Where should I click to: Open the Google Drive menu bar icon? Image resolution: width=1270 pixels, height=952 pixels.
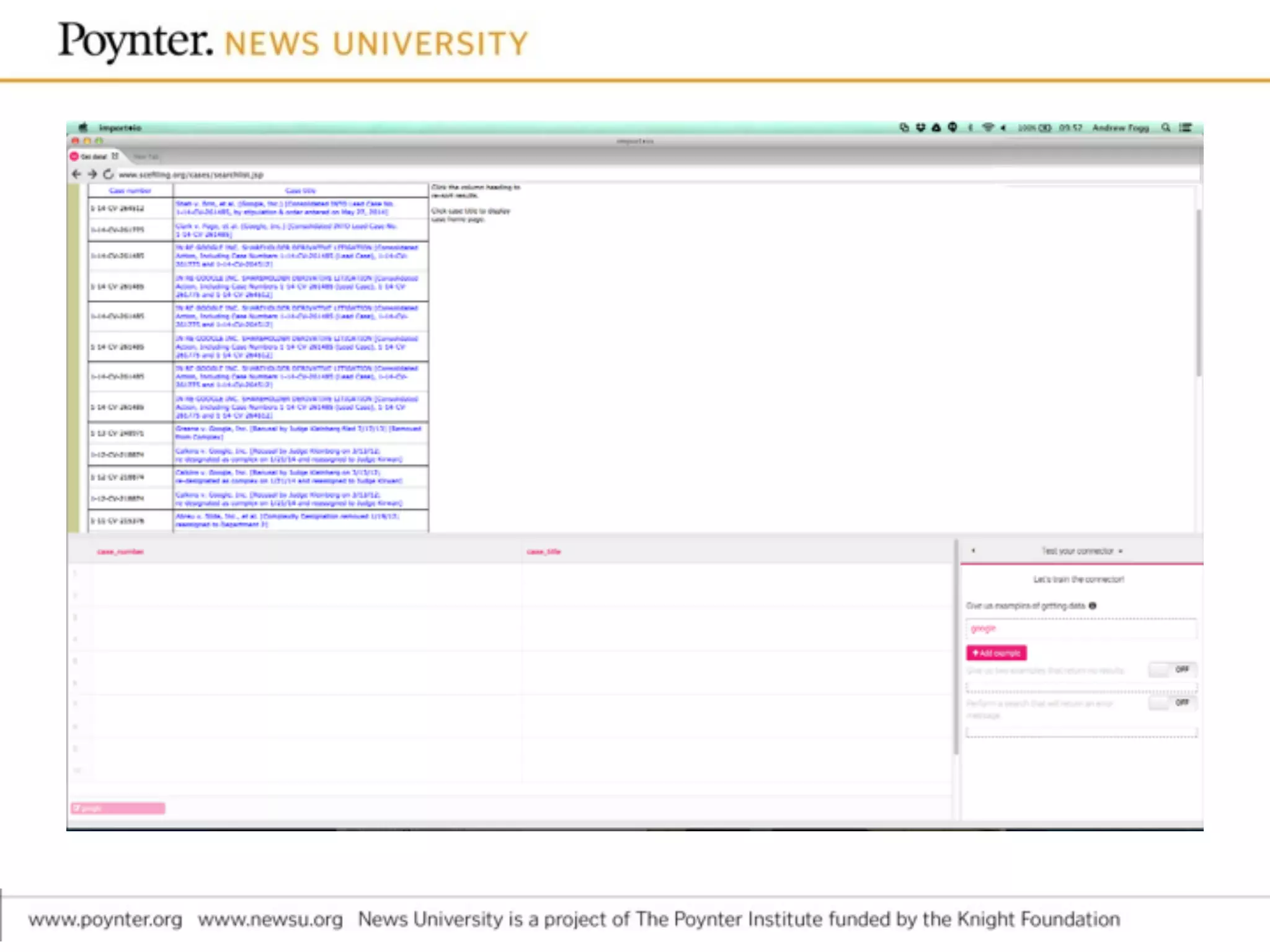point(936,128)
